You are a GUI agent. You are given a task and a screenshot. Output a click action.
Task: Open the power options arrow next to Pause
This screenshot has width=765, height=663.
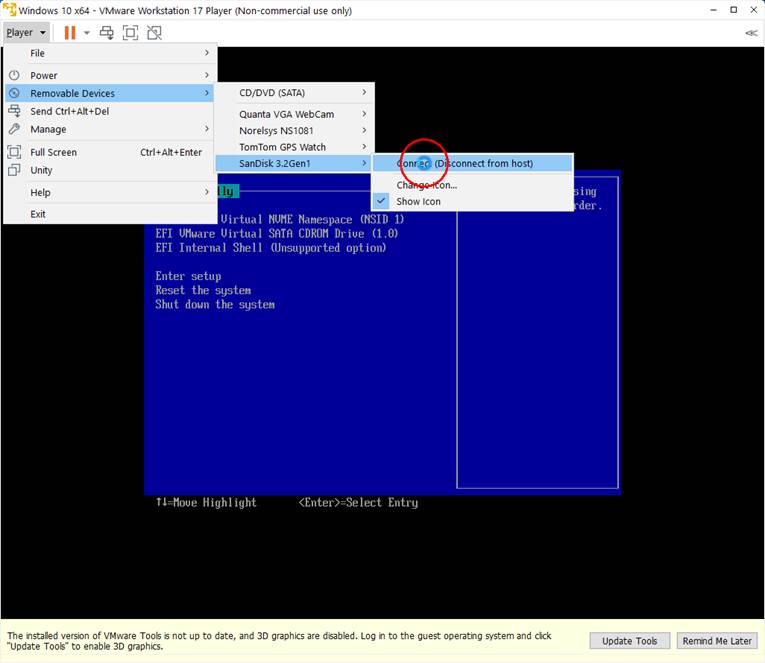pyautogui.click(x=86, y=32)
